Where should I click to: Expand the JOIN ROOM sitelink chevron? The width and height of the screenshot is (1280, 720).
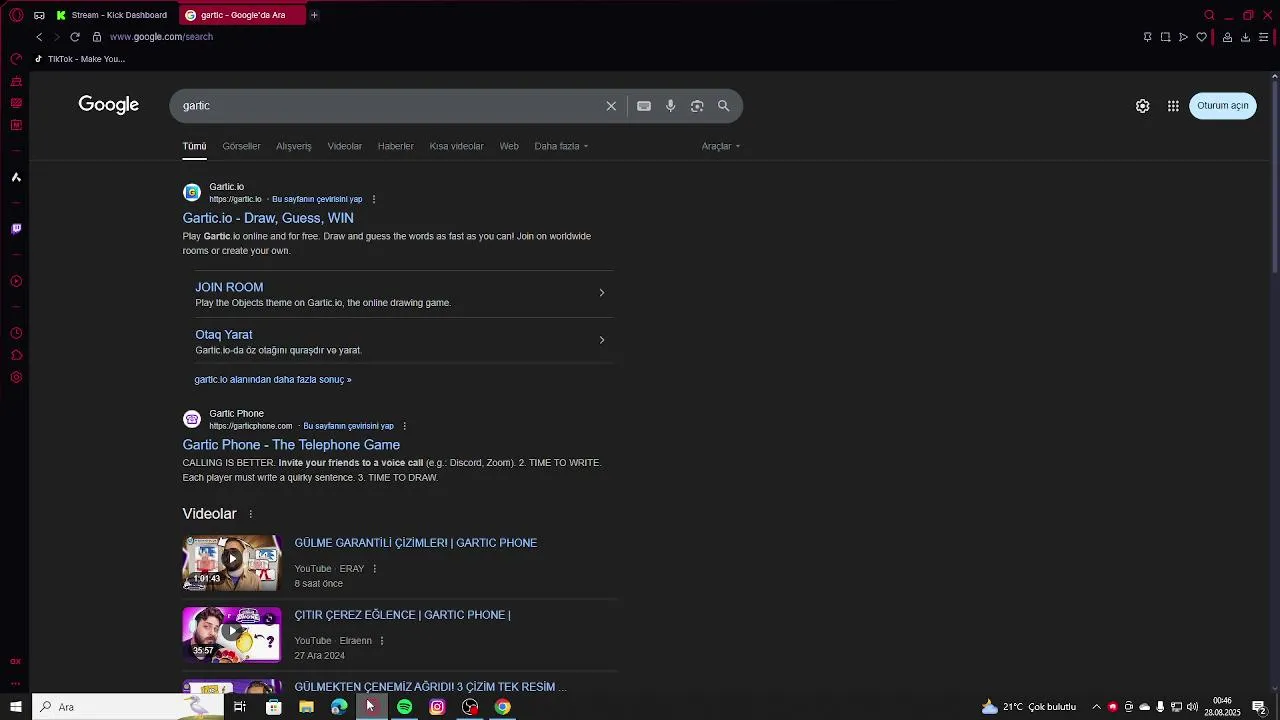point(601,293)
